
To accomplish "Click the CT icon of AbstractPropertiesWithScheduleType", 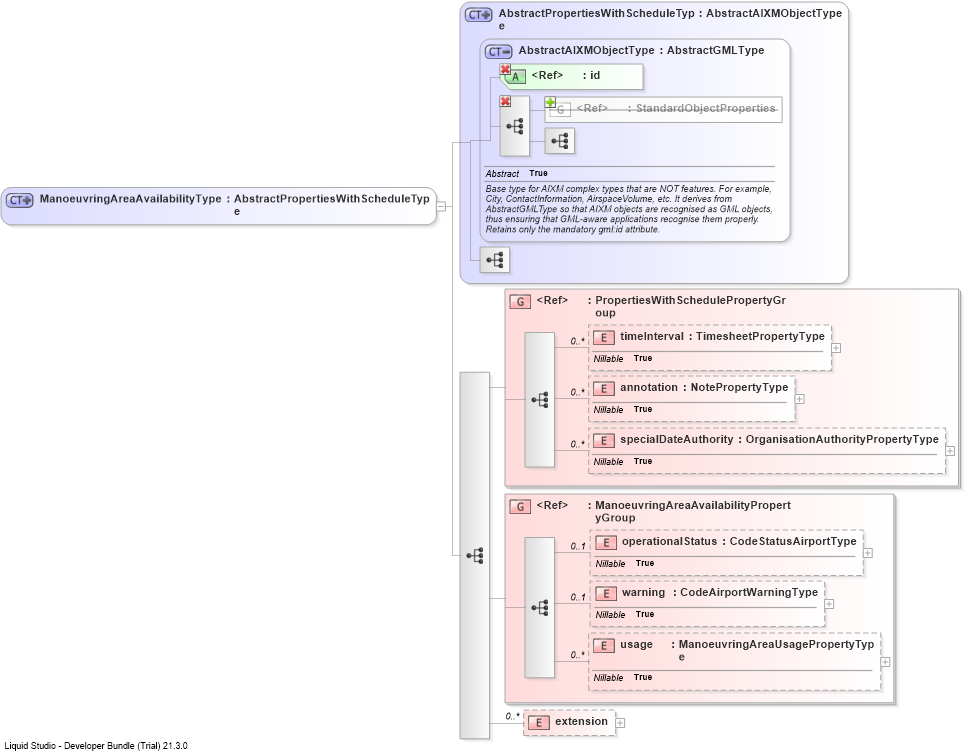I will (x=479, y=14).
